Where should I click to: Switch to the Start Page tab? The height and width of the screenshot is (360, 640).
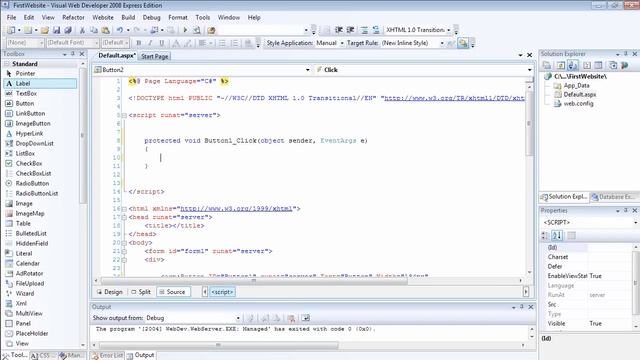point(154,56)
